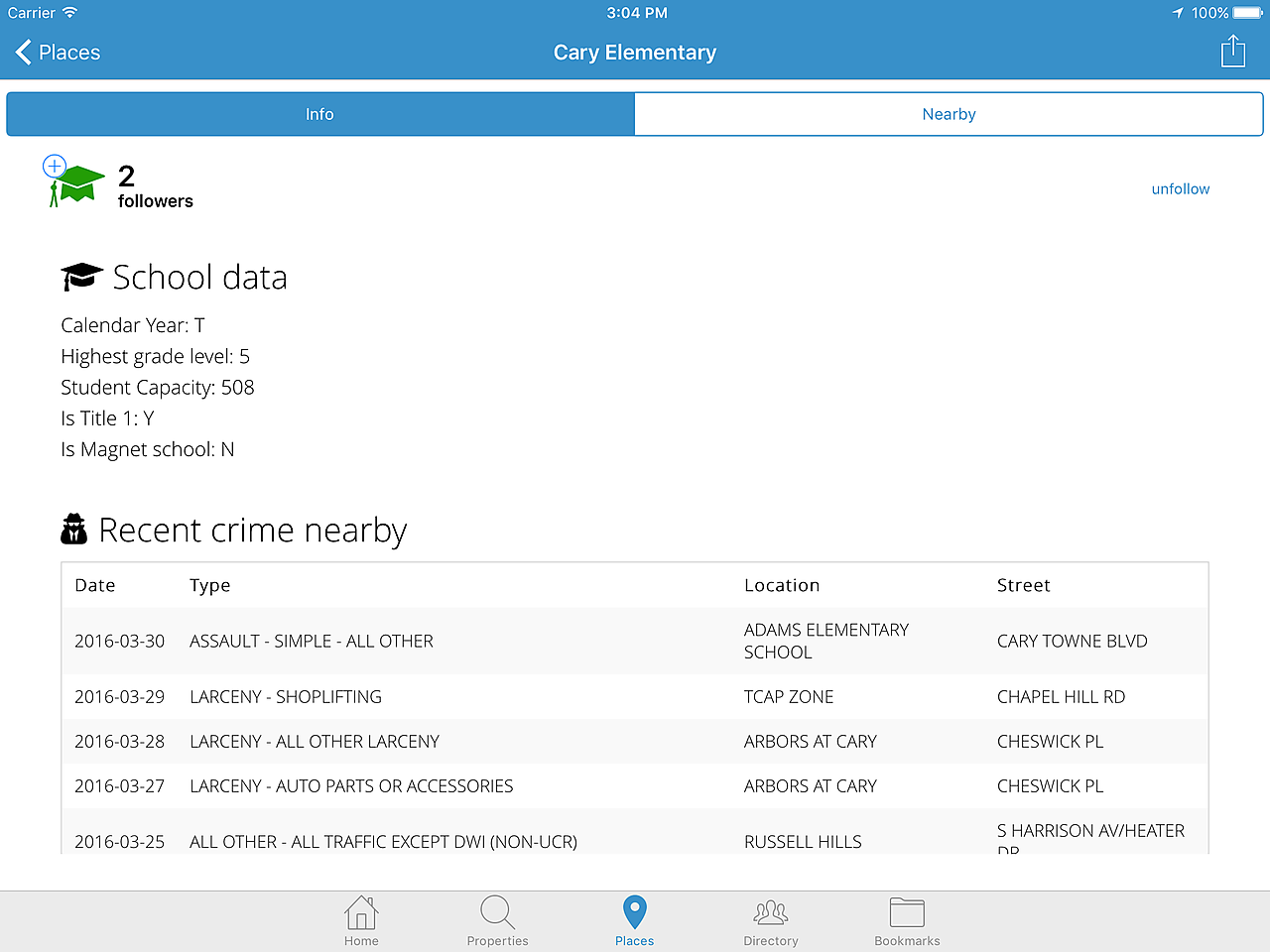Open the Home tab icon

(x=361, y=913)
